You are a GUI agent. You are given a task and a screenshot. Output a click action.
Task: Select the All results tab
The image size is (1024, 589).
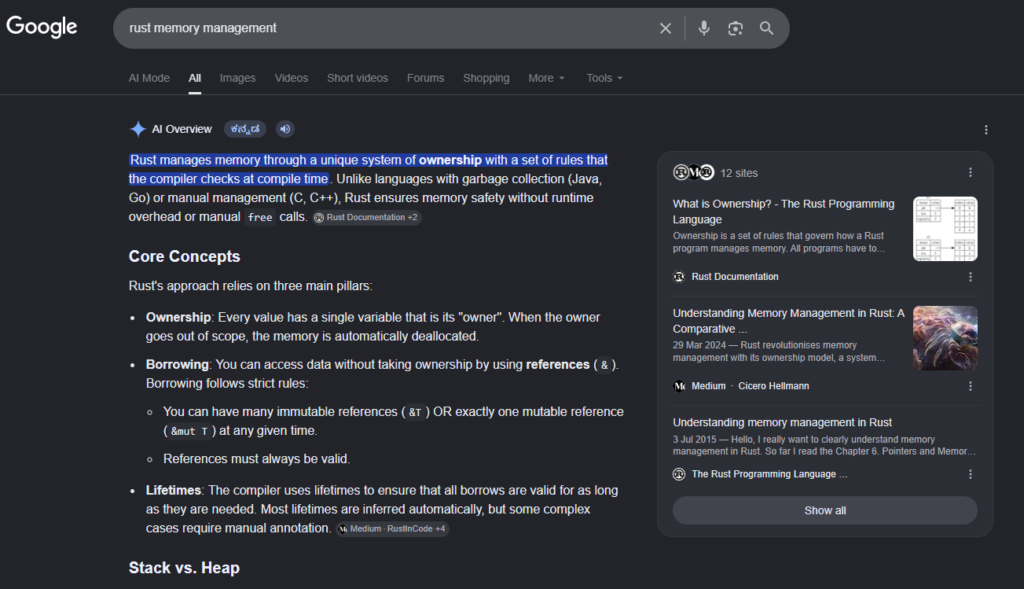point(195,78)
